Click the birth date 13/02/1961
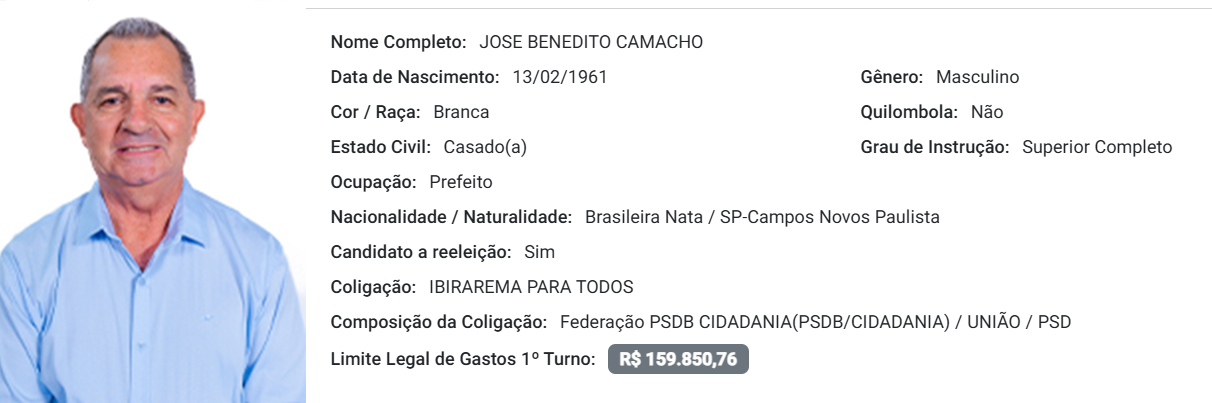 (x=560, y=77)
